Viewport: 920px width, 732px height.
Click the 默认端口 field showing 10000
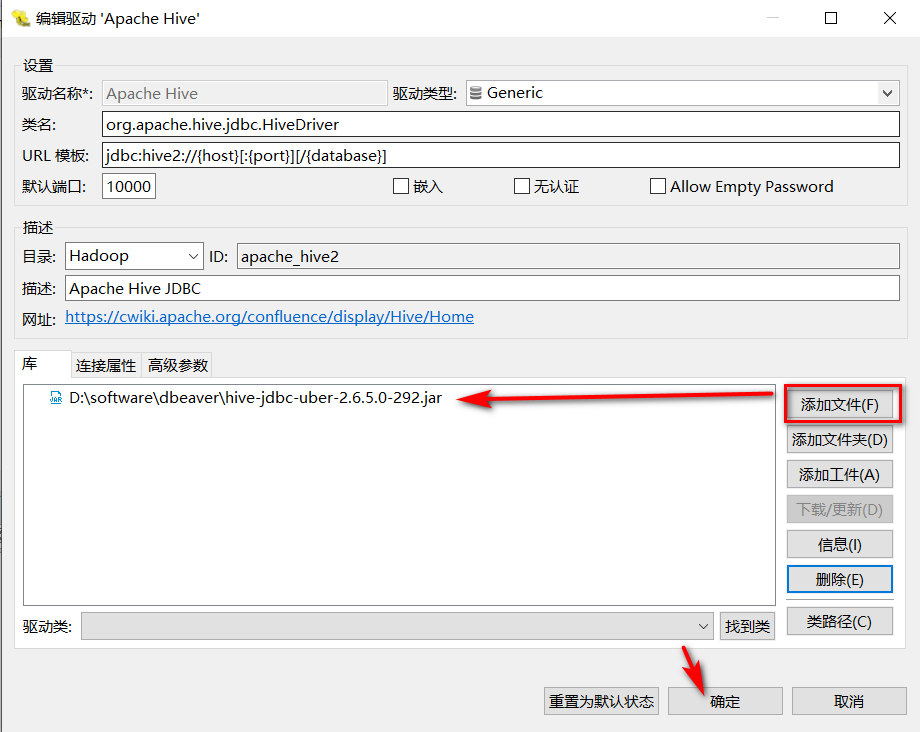point(129,187)
